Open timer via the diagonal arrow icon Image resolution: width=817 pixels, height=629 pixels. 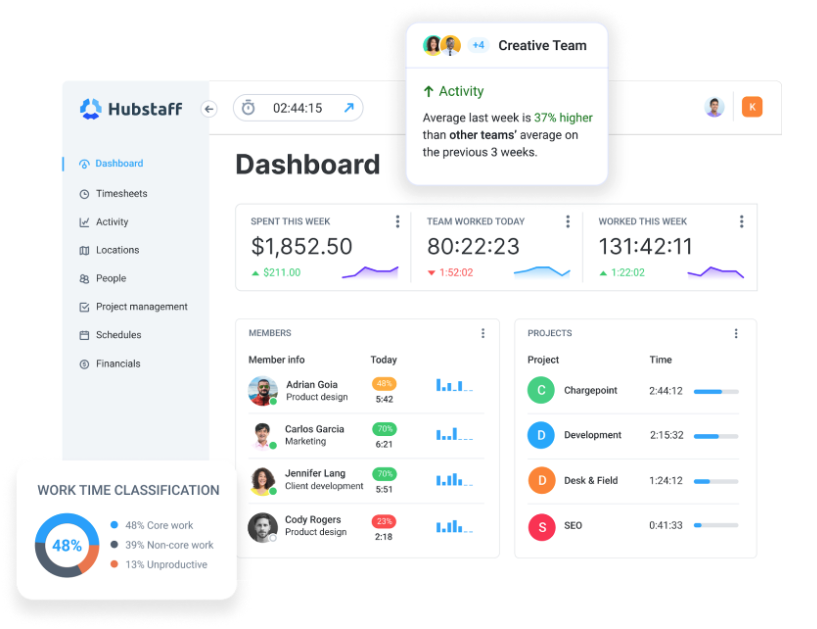pos(349,107)
